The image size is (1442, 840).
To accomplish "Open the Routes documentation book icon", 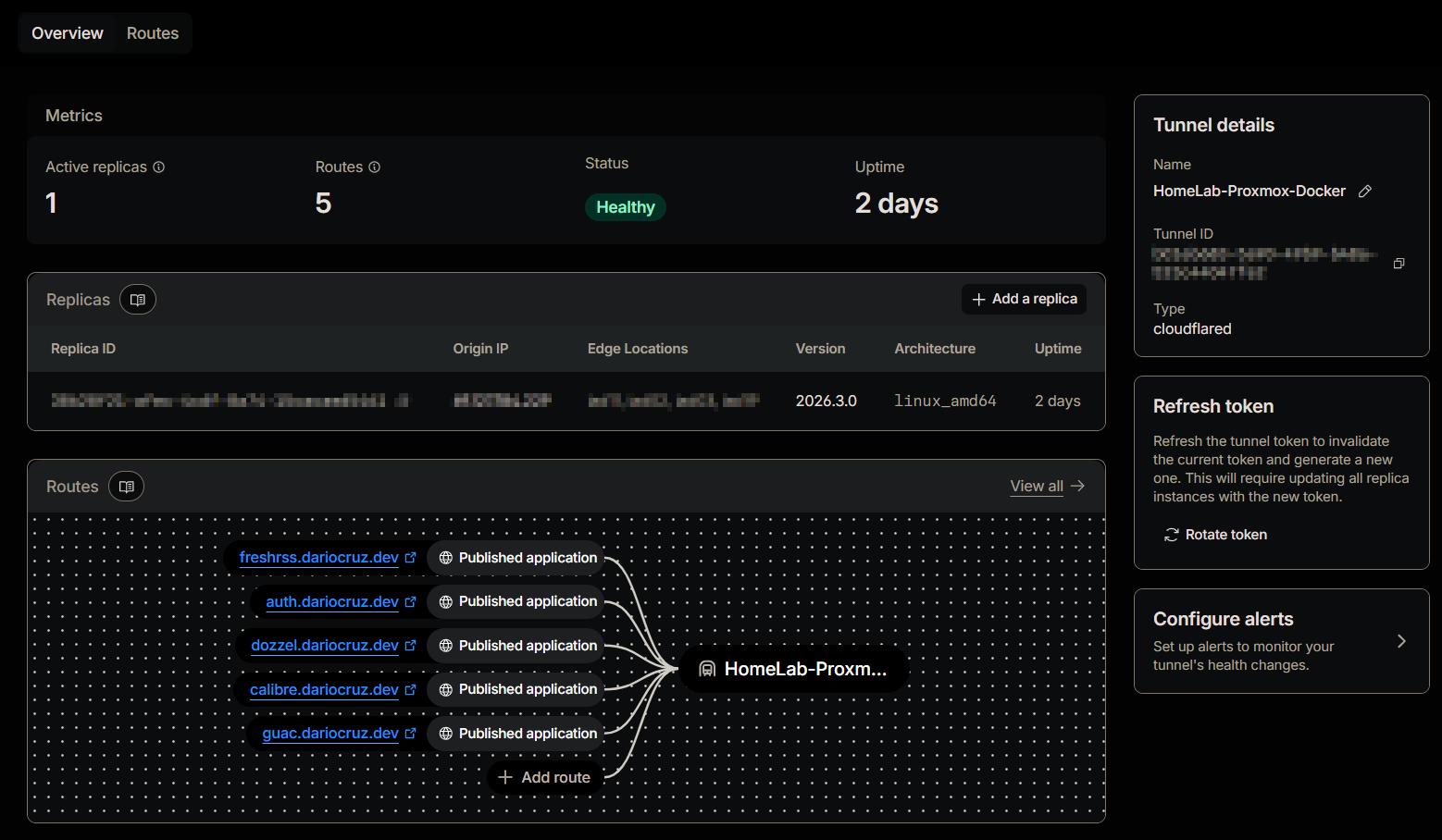I will (127, 487).
